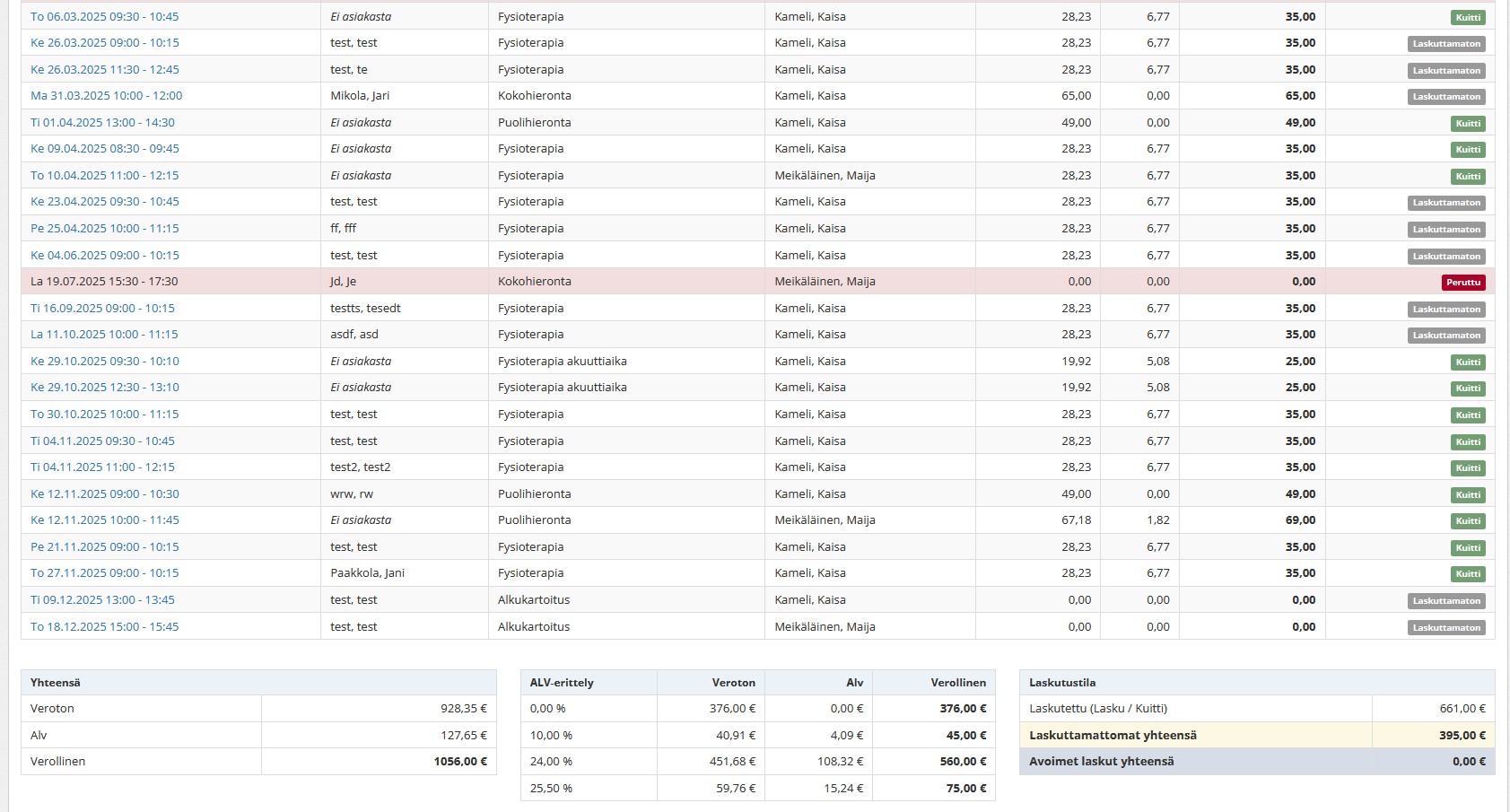The width and height of the screenshot is (1510, 812).
Task: Click Laskuttamaton badge on Mikola, Jari row
Action: tap(1445, 97)
